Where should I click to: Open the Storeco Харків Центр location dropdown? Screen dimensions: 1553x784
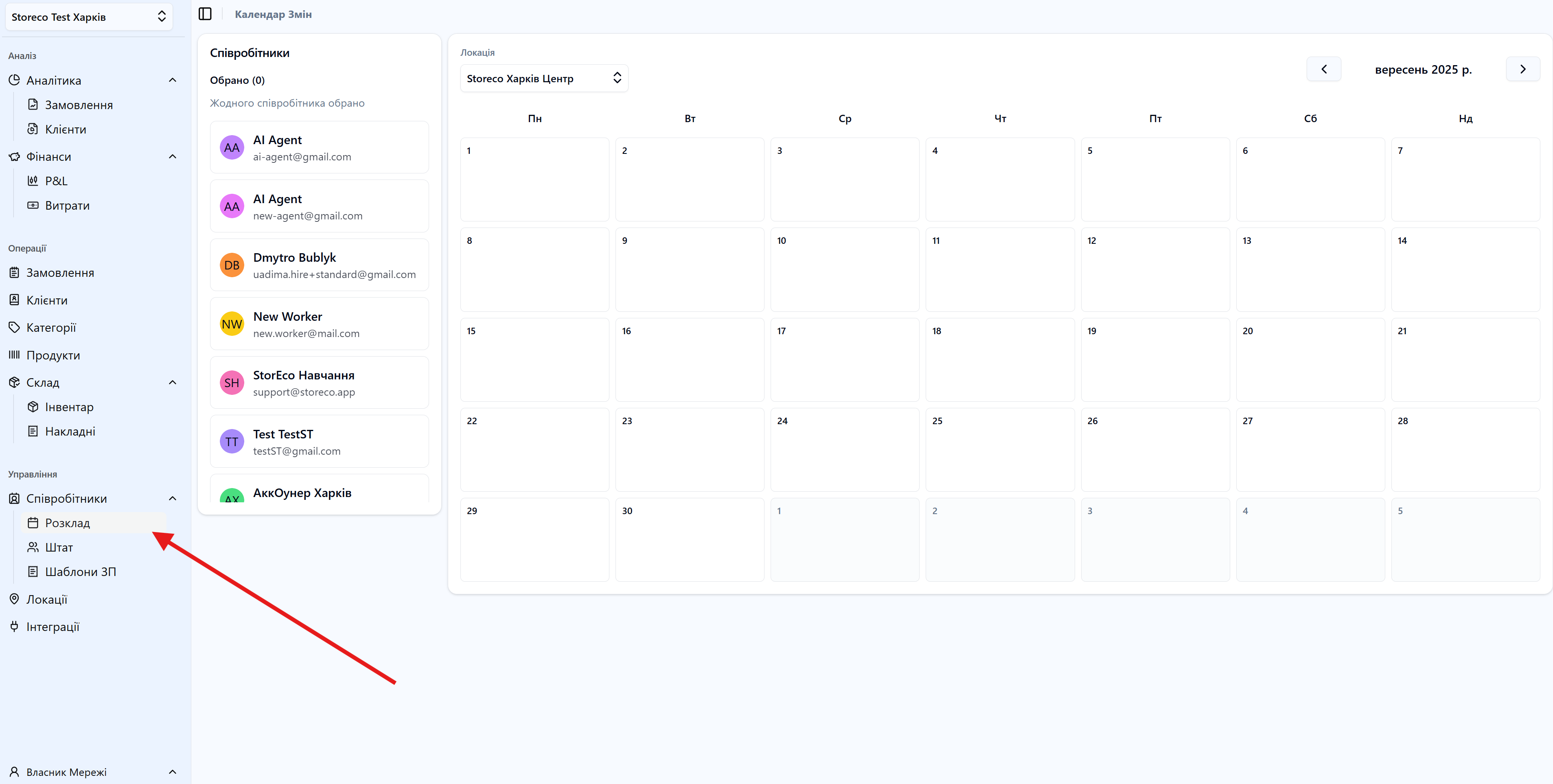pos(544,79)
